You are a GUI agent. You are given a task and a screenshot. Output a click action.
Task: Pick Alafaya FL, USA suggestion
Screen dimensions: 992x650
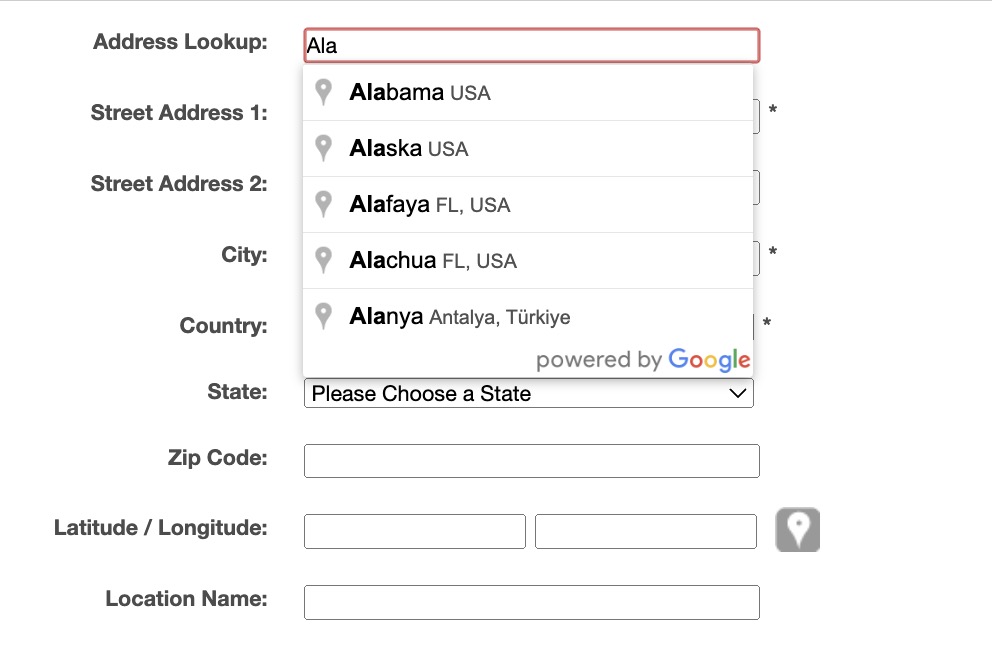coord(430,205)
